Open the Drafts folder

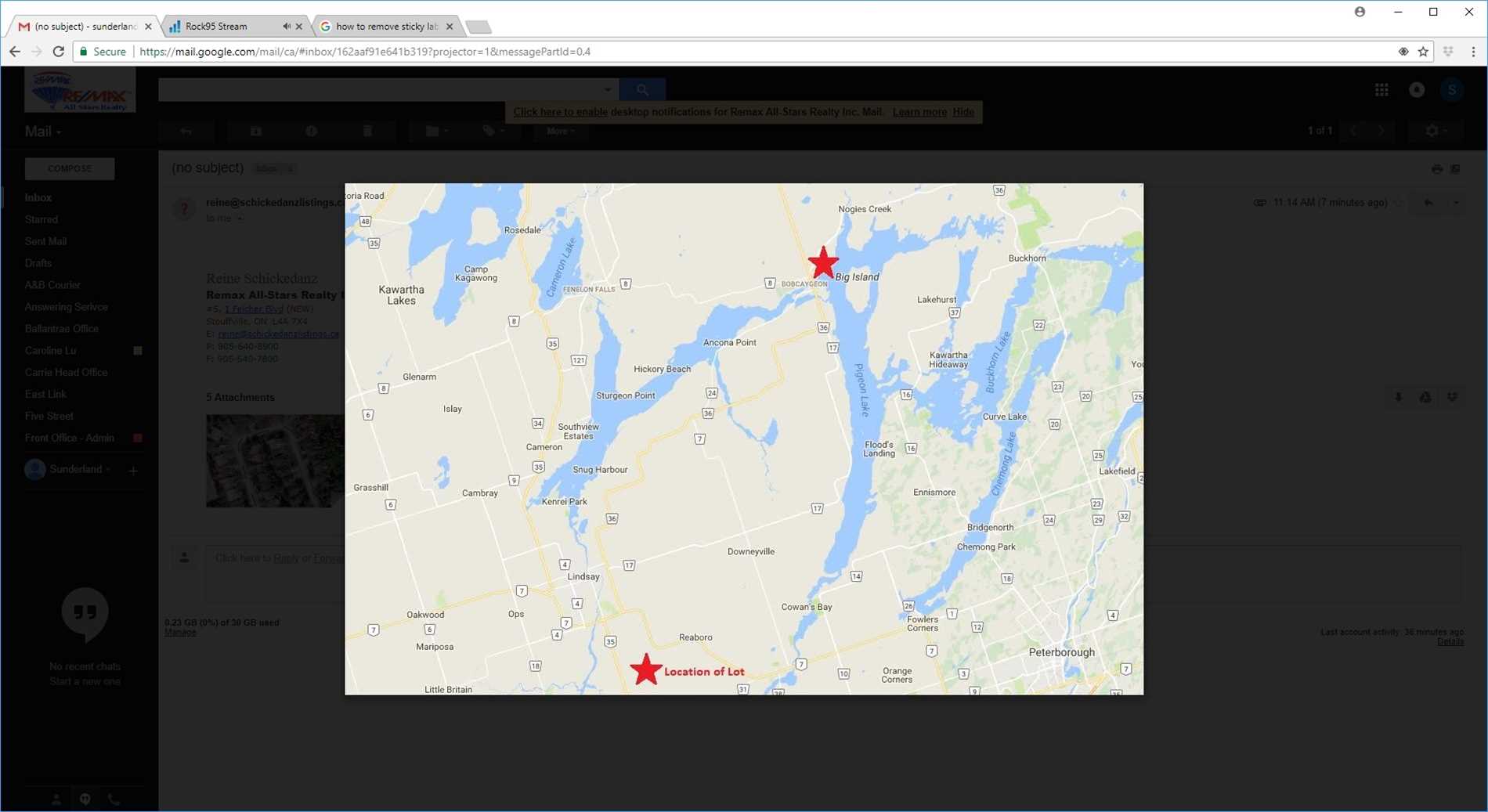(x=38, y=264)
